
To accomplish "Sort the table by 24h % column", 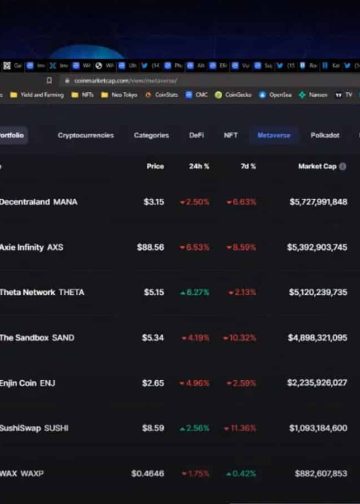I will pos(199,166).
